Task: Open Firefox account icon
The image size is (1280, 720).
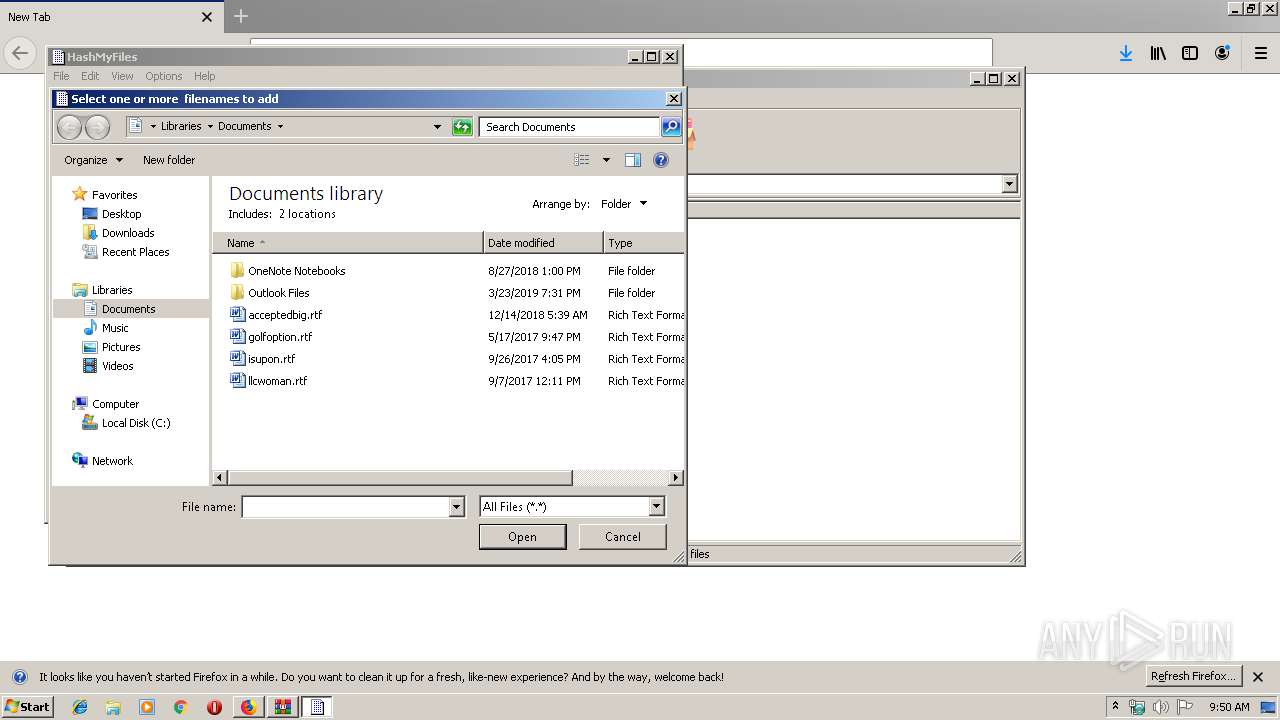Action: point(1222,54)
